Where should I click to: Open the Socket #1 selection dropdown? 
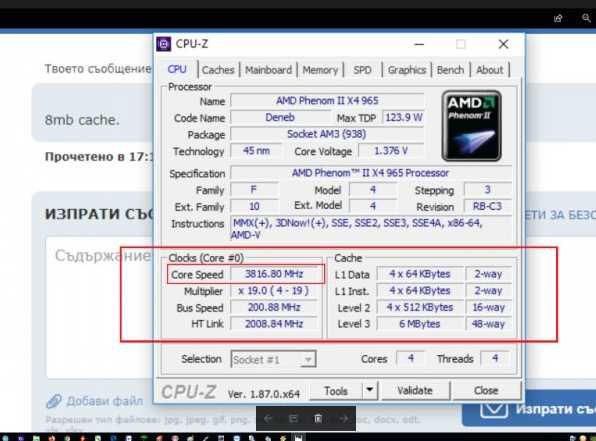pyautogui.click(x=273, y=359)
